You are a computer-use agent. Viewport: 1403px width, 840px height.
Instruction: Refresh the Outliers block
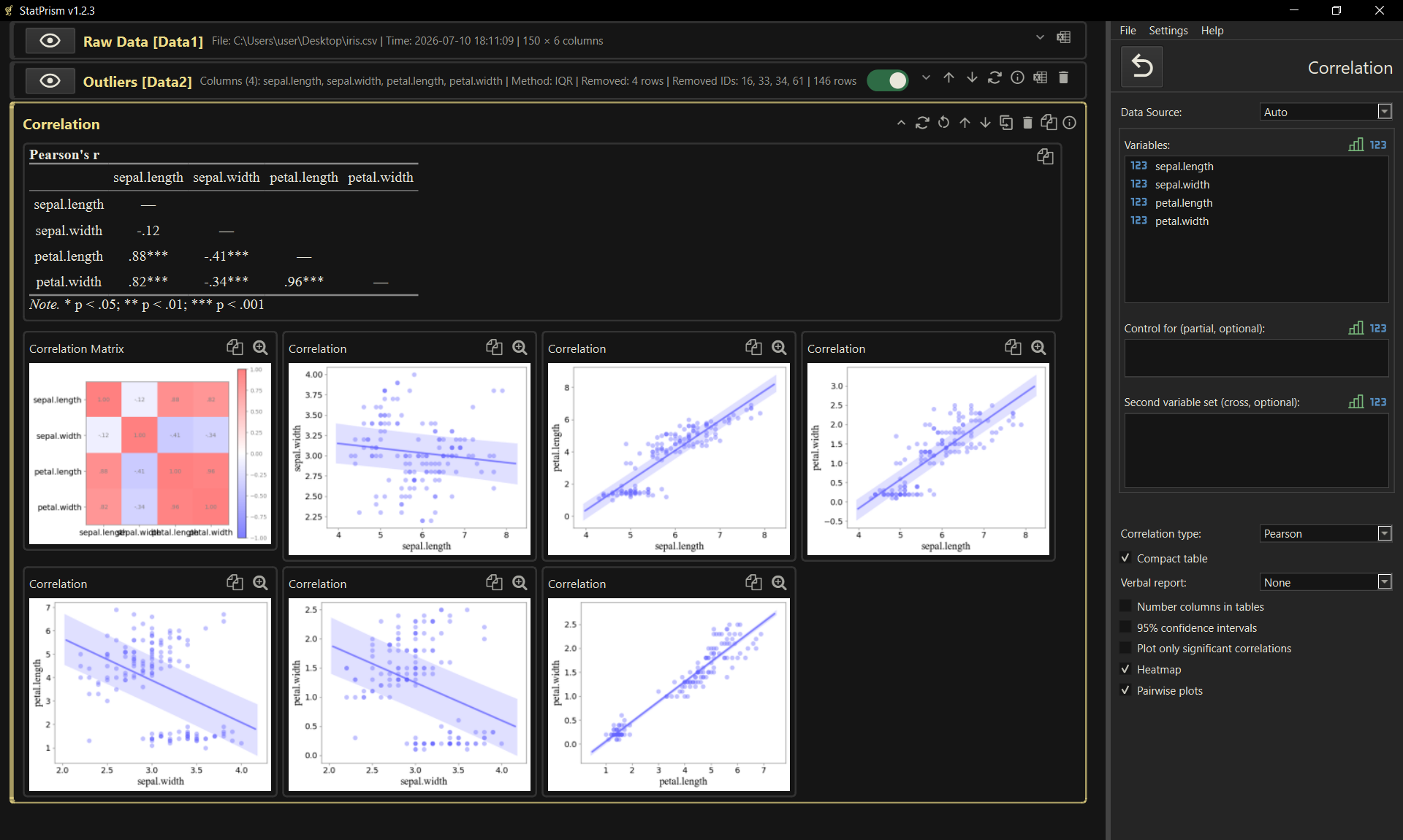coord(995,78)
